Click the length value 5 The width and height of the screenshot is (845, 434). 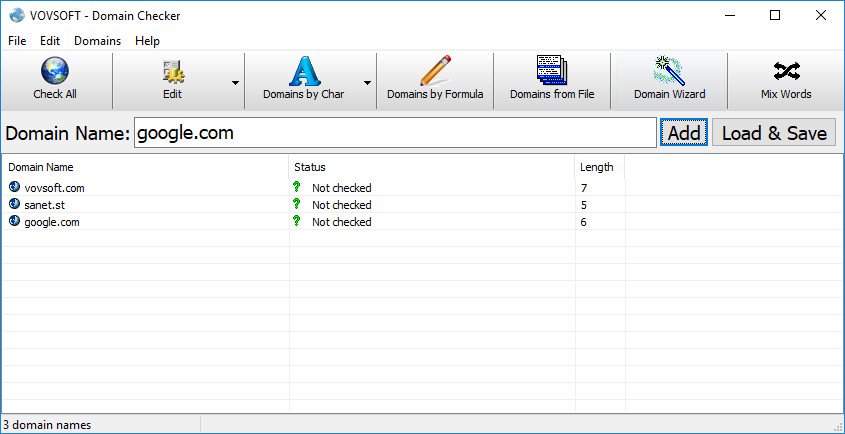584,205
